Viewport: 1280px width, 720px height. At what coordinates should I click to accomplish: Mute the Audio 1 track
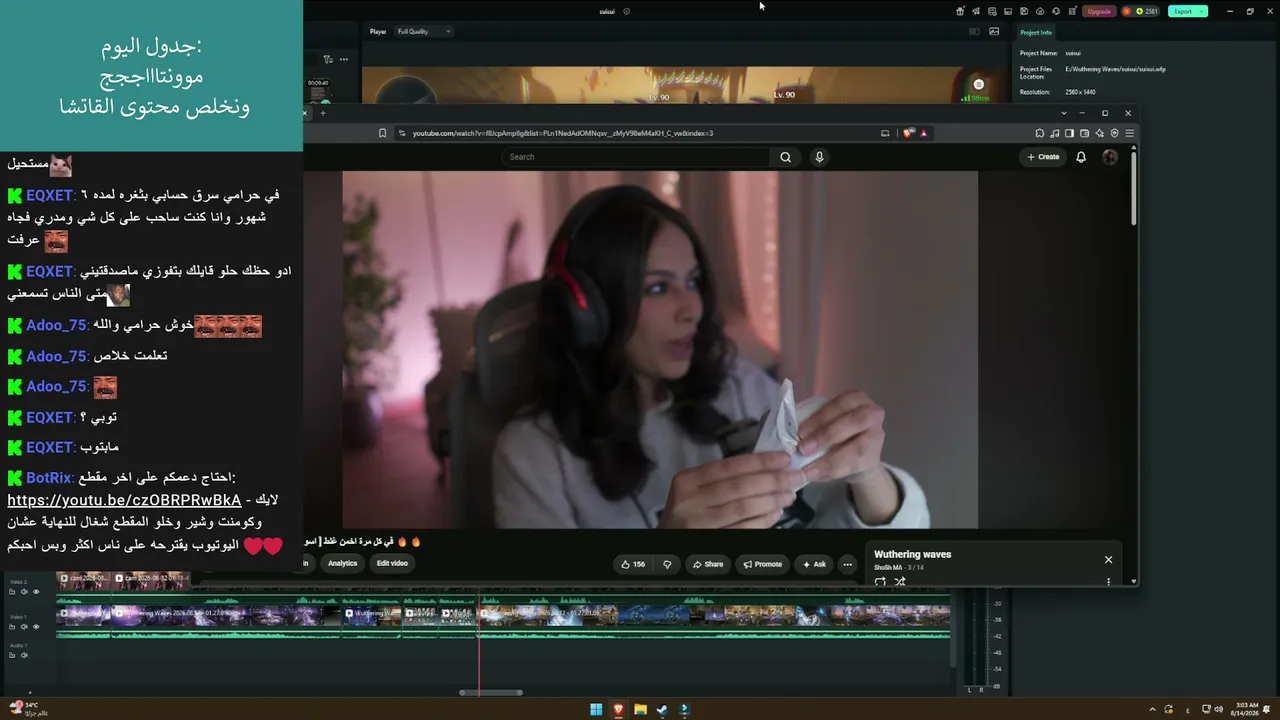pos(24,656)
